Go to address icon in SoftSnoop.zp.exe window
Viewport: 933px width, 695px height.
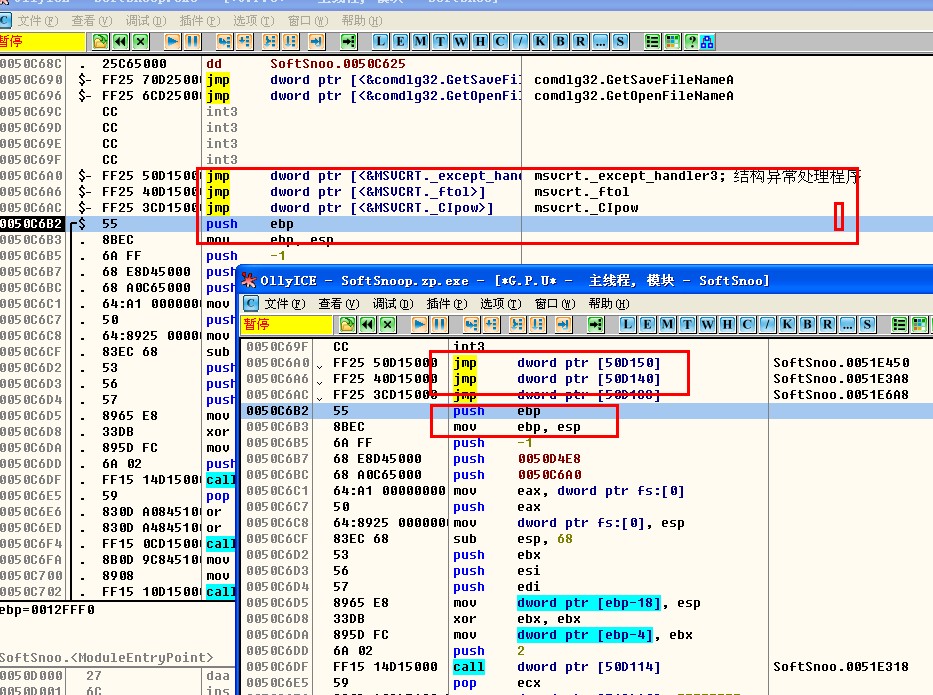(595, 324)
